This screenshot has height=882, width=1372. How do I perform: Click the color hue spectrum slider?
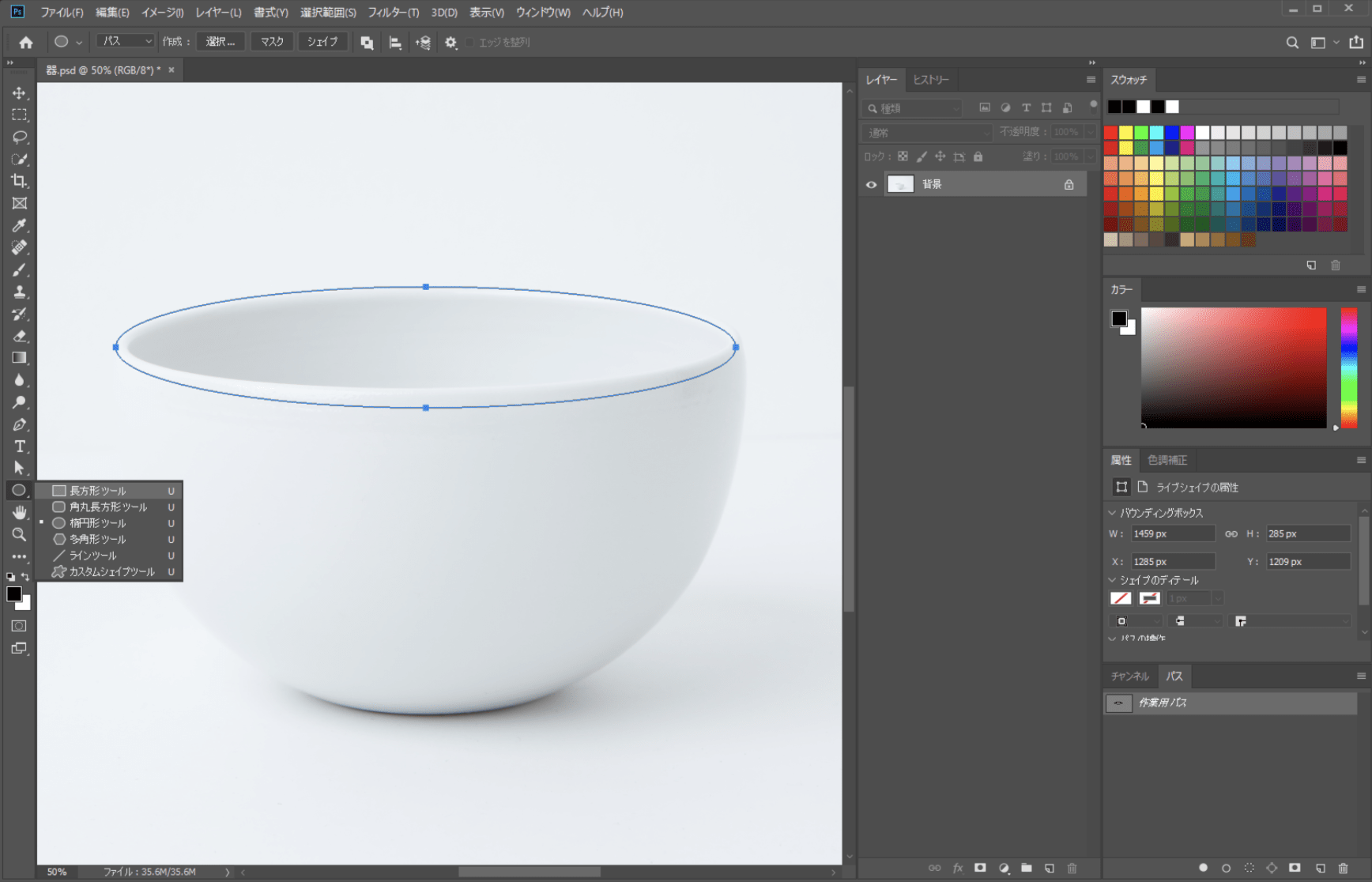(1348, 367)
